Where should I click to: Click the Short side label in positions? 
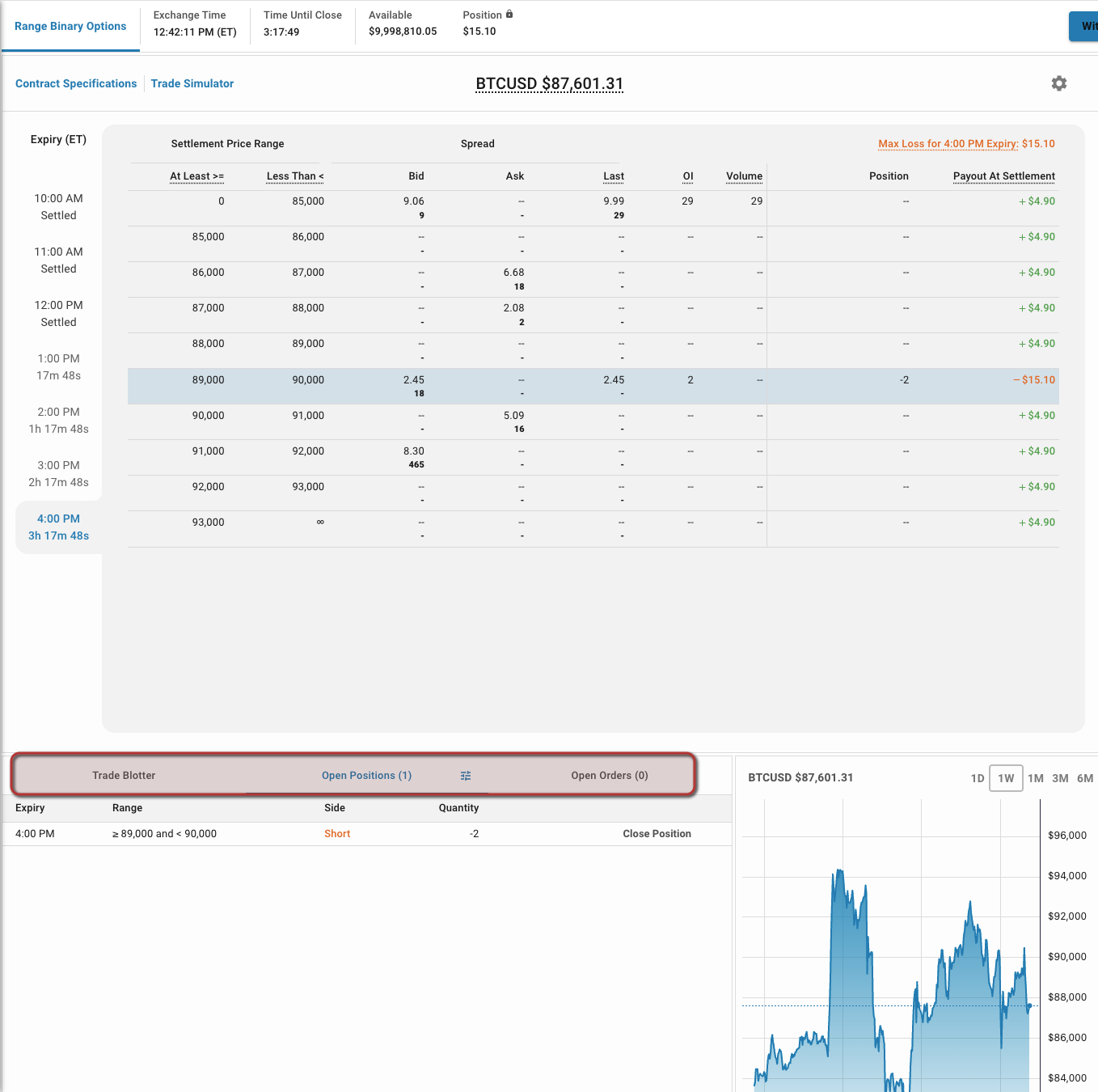(337, 834)
